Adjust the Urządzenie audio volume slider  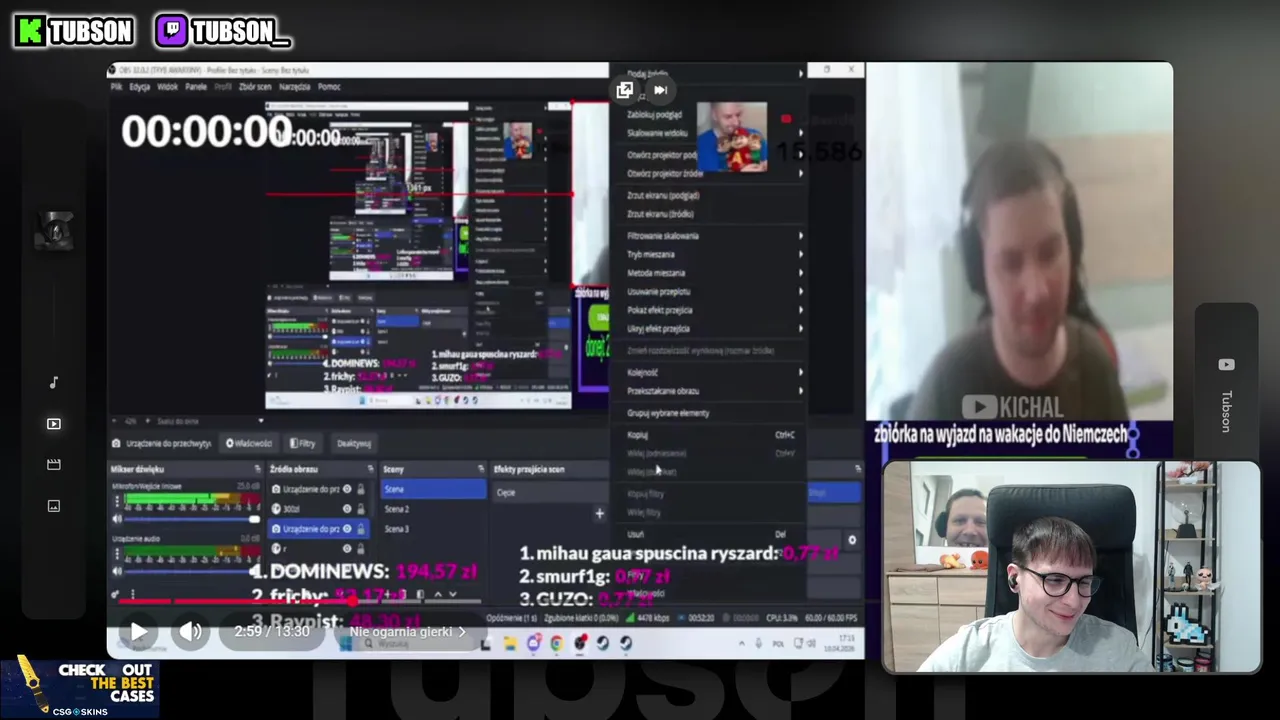[192, 571]
